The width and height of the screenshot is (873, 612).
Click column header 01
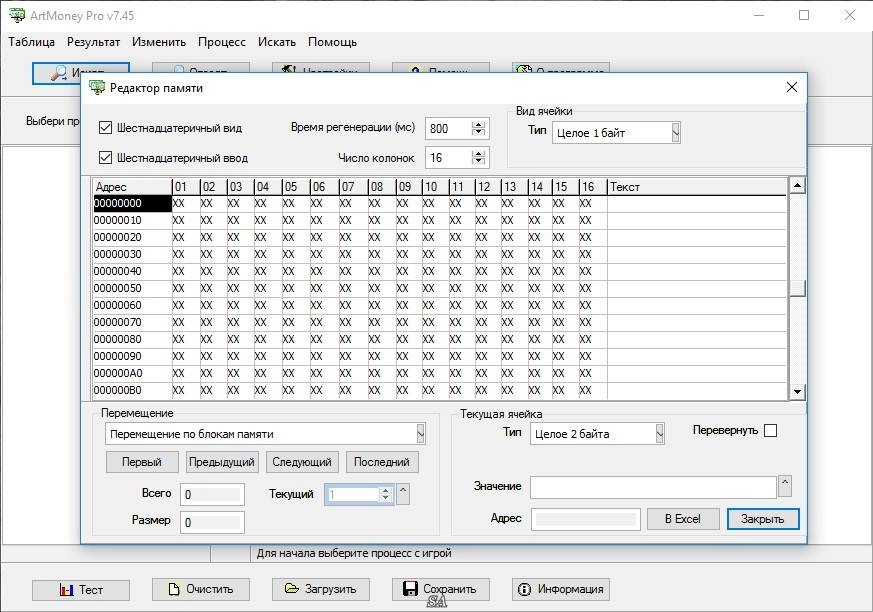pos(186,187)
